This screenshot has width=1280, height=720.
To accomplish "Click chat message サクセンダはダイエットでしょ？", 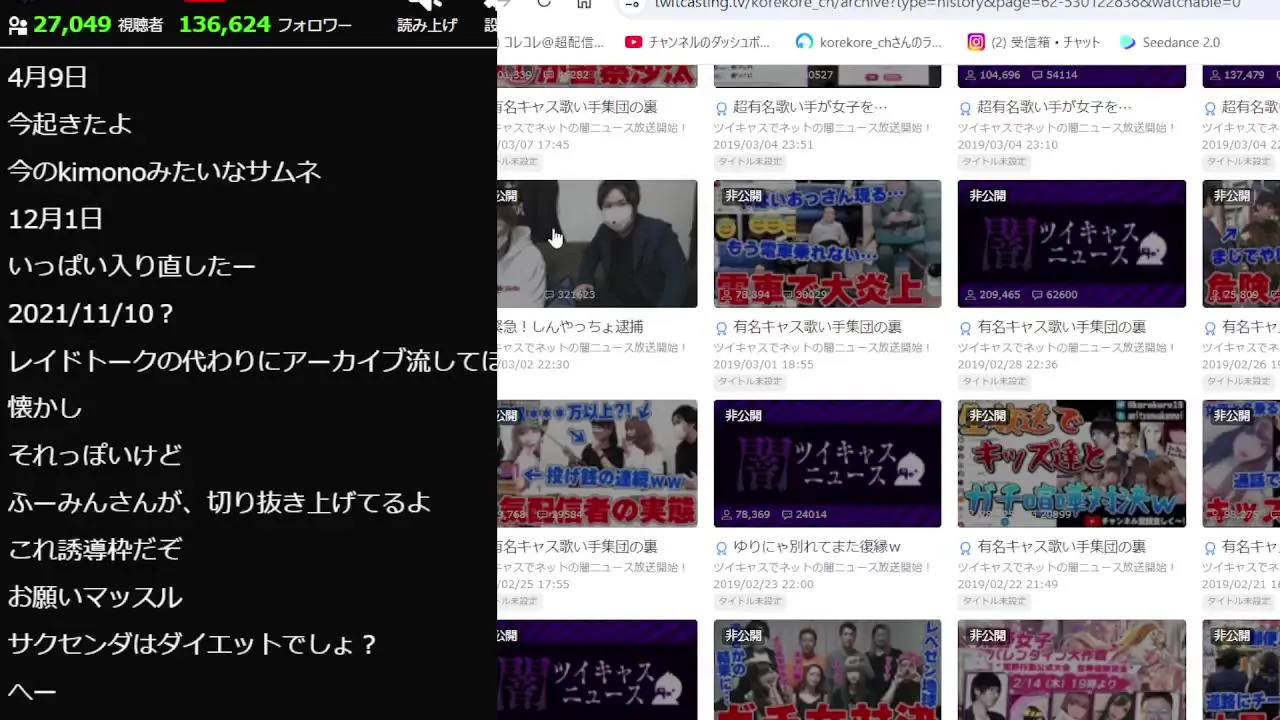I will tap(192, 644).
